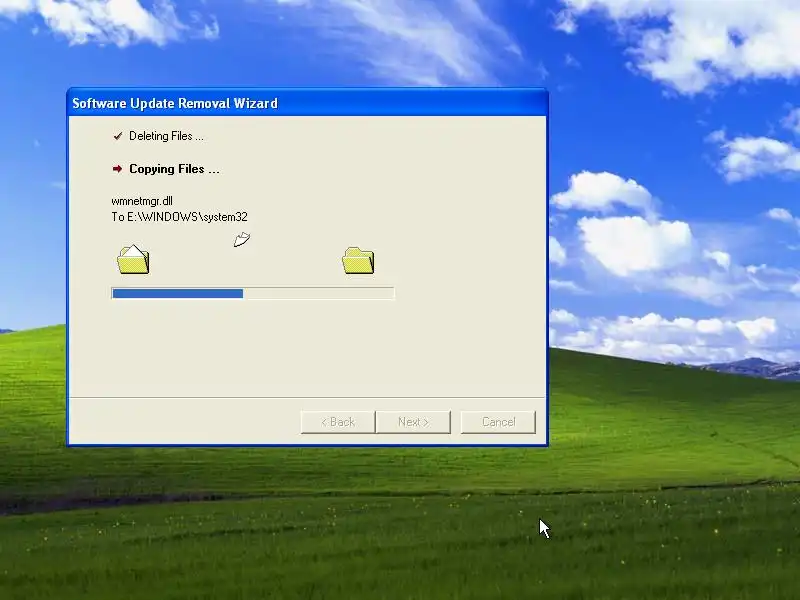Click the destination folder icon
The width and height of the screenshot is (800, 600).
tap(358, 260)
